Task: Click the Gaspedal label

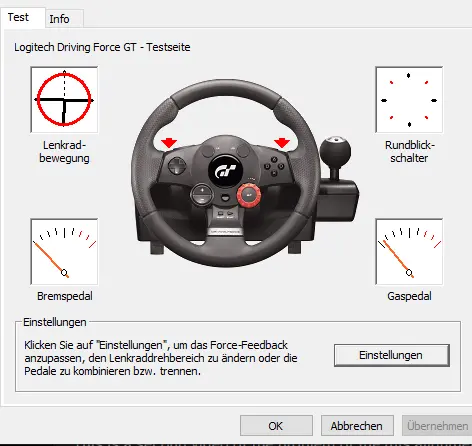Action: pos(409,296)
